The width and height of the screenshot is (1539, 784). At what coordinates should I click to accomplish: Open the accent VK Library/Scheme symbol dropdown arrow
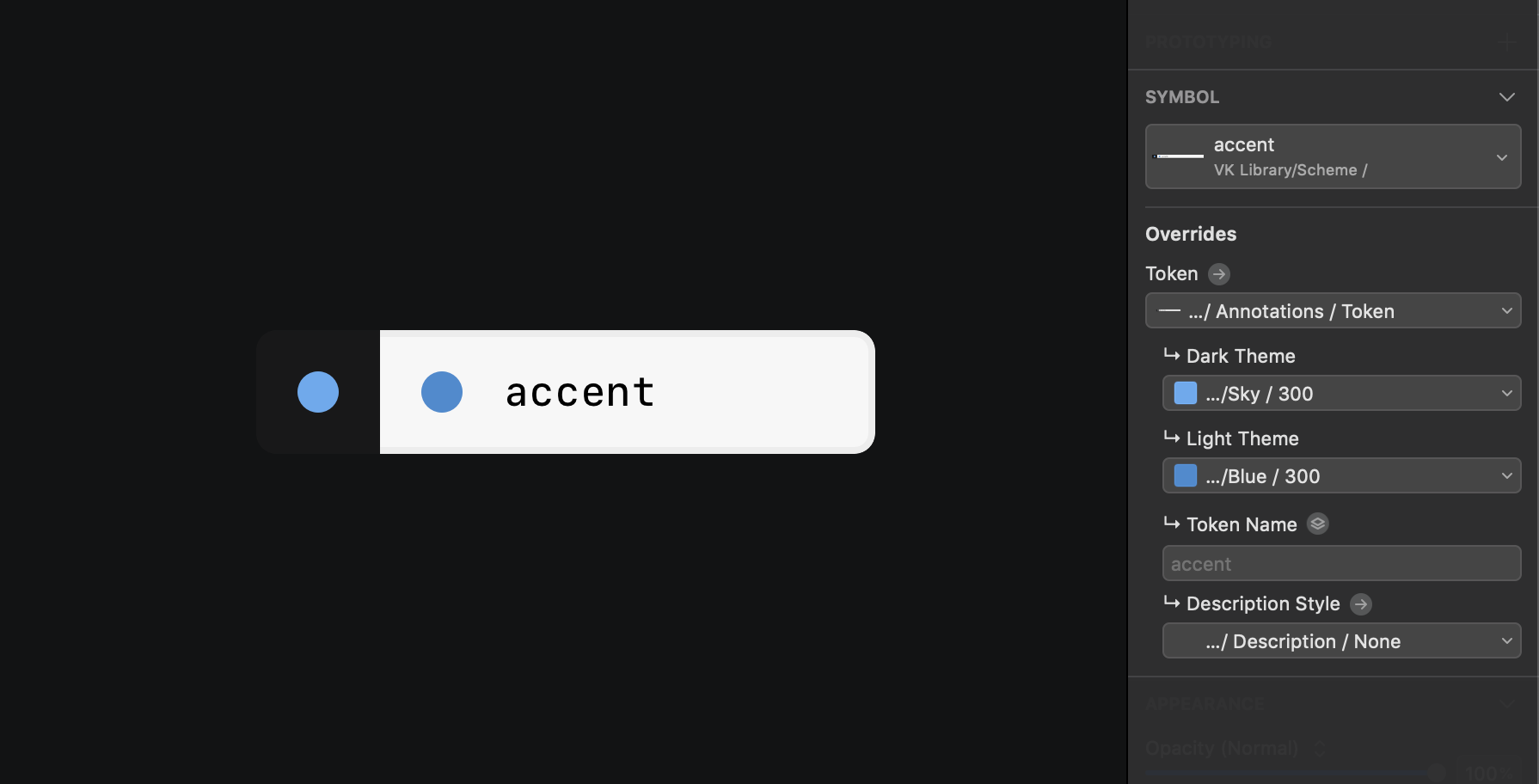click(1502, 157)
